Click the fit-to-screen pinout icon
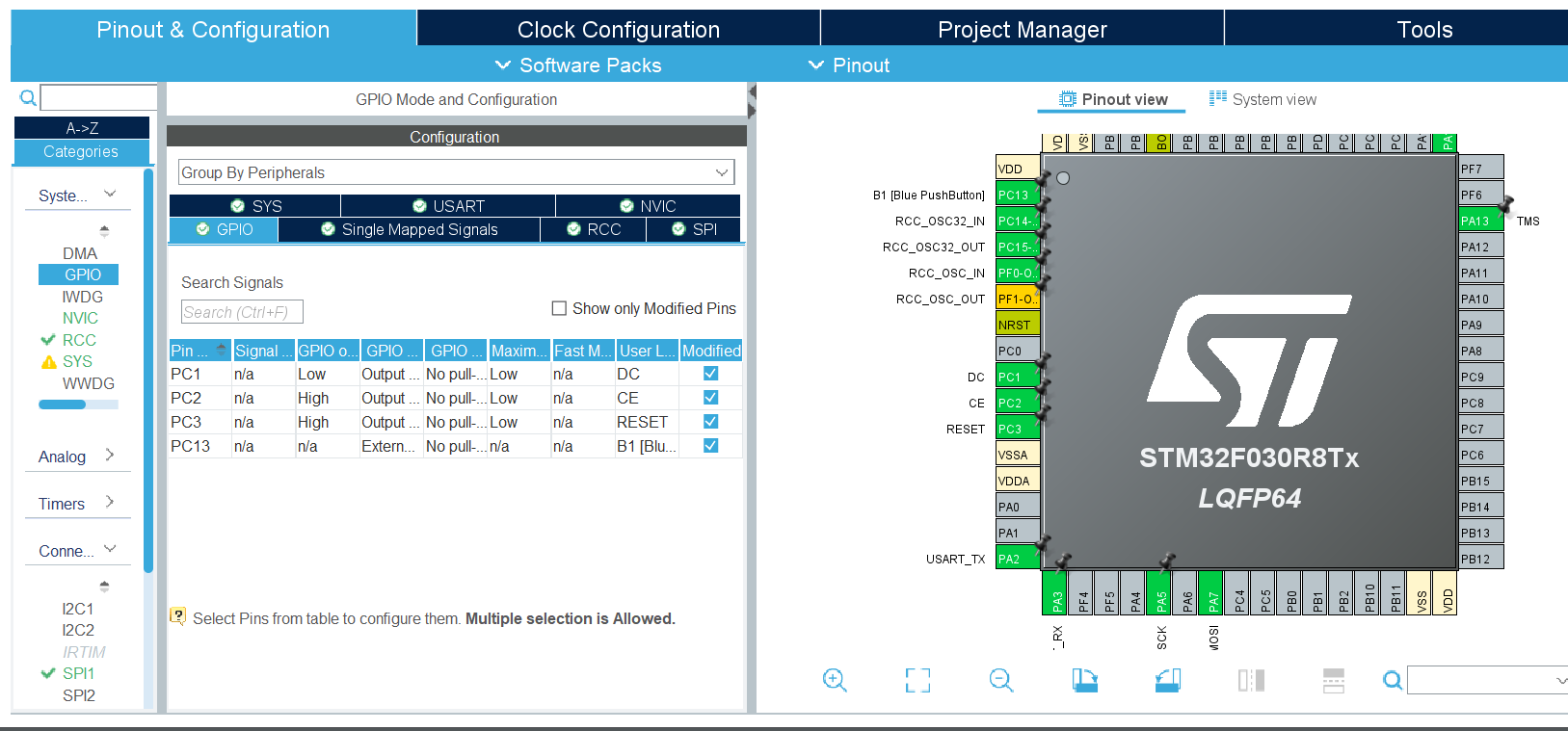The width and height of the screenshot is (1568, 731). click(x=917, y=681)
